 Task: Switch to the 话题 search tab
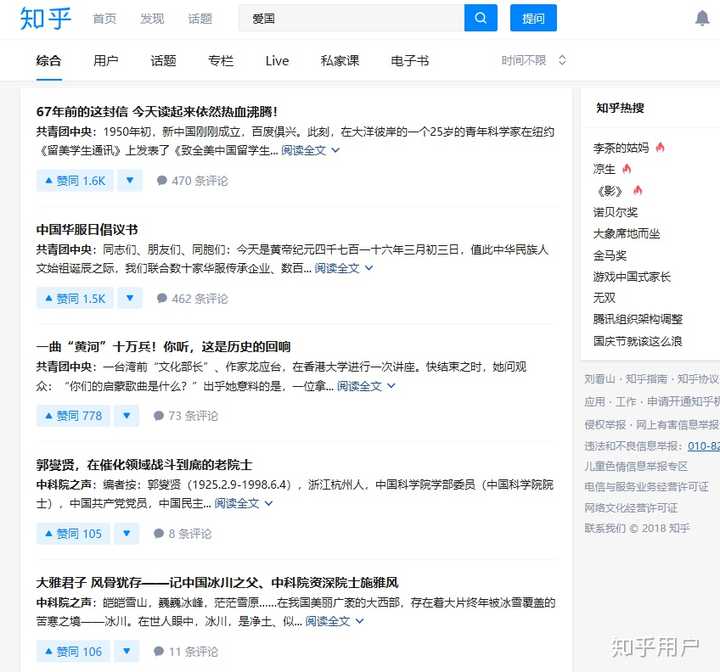[x=163, y=61]
